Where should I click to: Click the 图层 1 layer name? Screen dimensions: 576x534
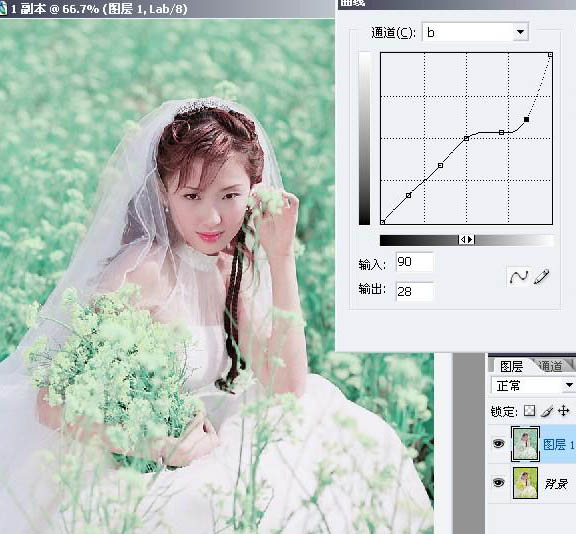click(x=558, y=444)
